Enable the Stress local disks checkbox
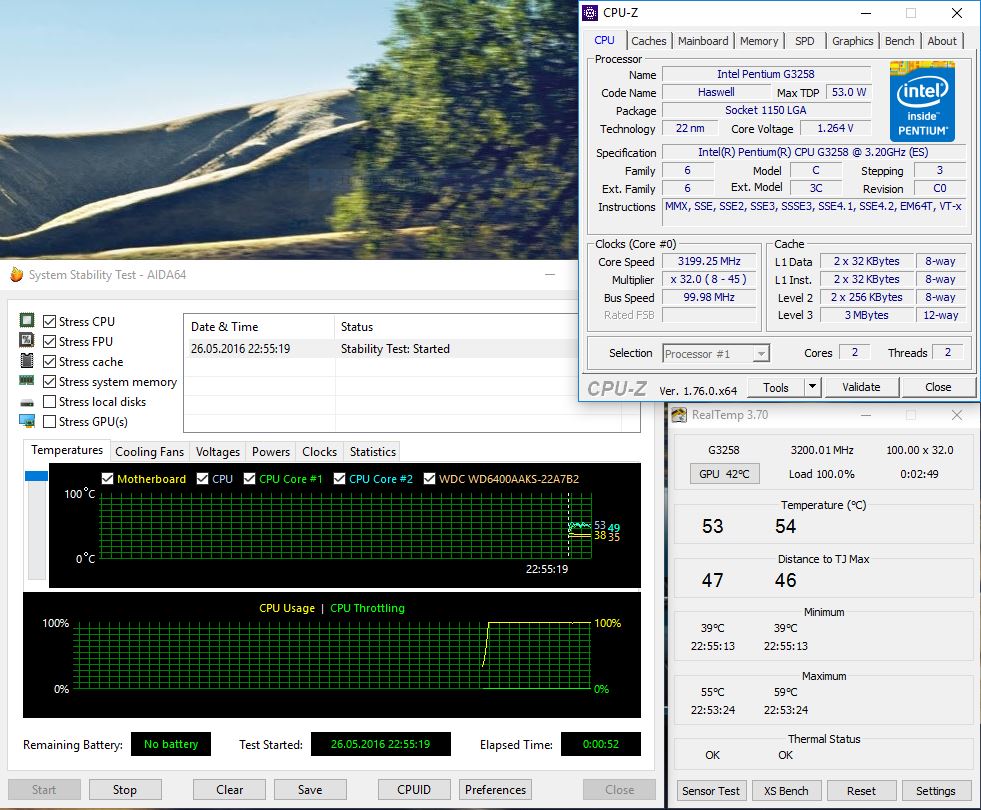 pyautogui.click(x=49, y=402)
